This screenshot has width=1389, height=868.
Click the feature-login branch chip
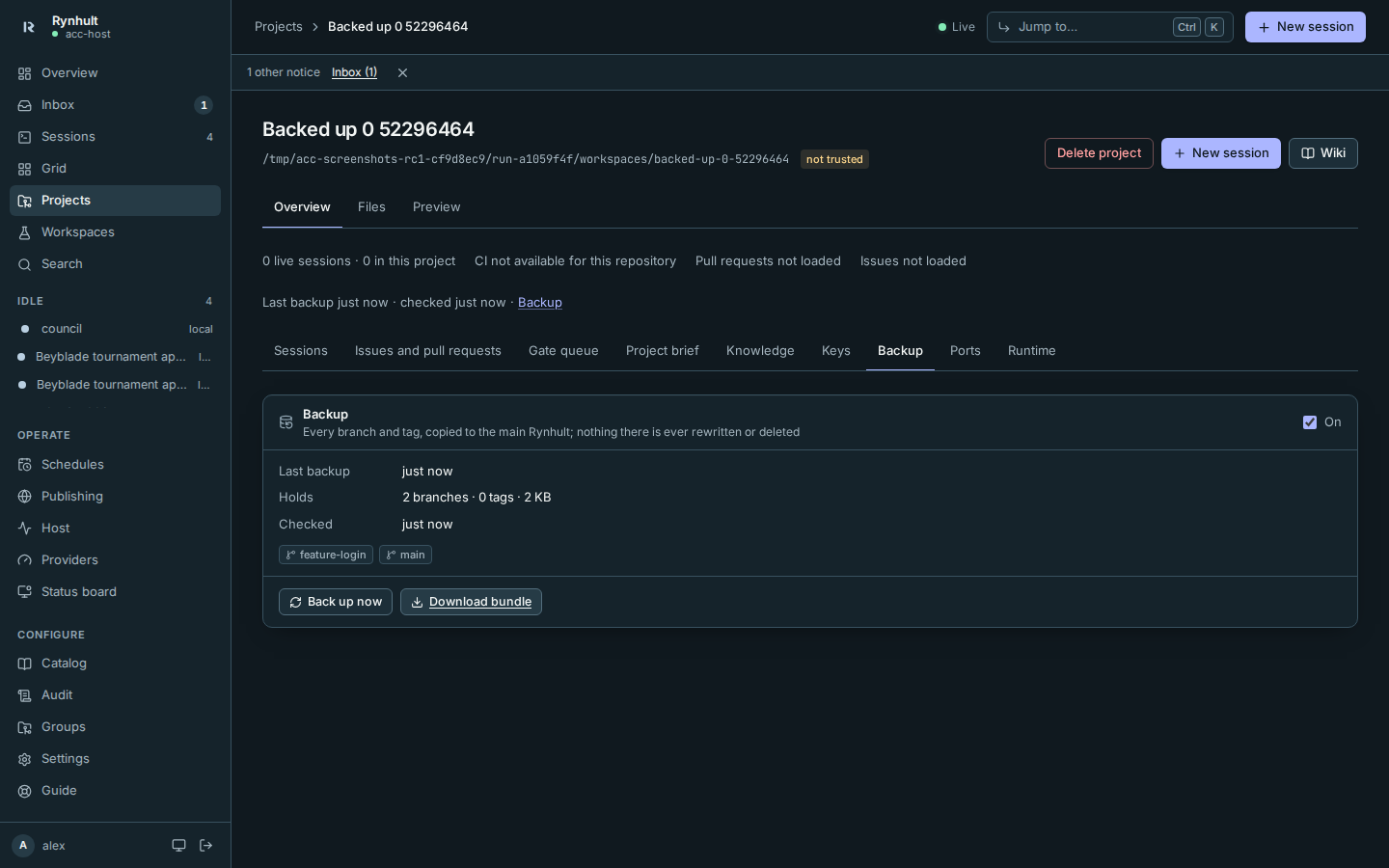[x=326, y=555]
